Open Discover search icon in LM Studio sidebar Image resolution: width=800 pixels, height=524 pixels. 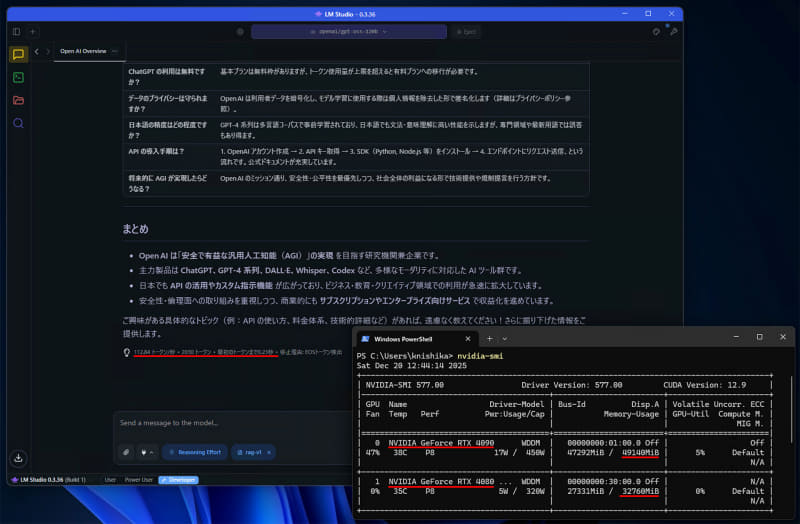[x=18, y=123]
